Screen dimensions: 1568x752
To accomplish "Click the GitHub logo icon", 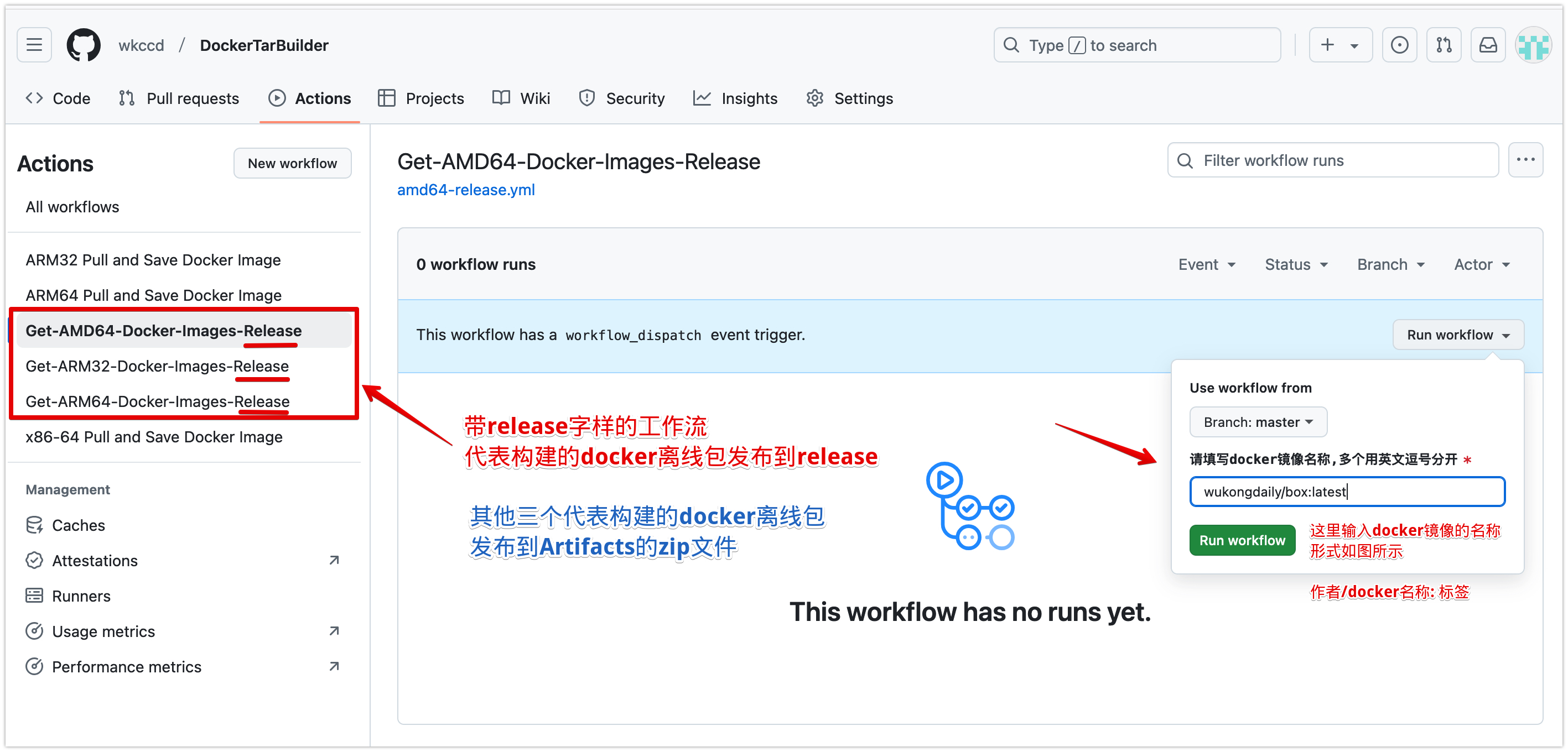I will click(84, 45).
